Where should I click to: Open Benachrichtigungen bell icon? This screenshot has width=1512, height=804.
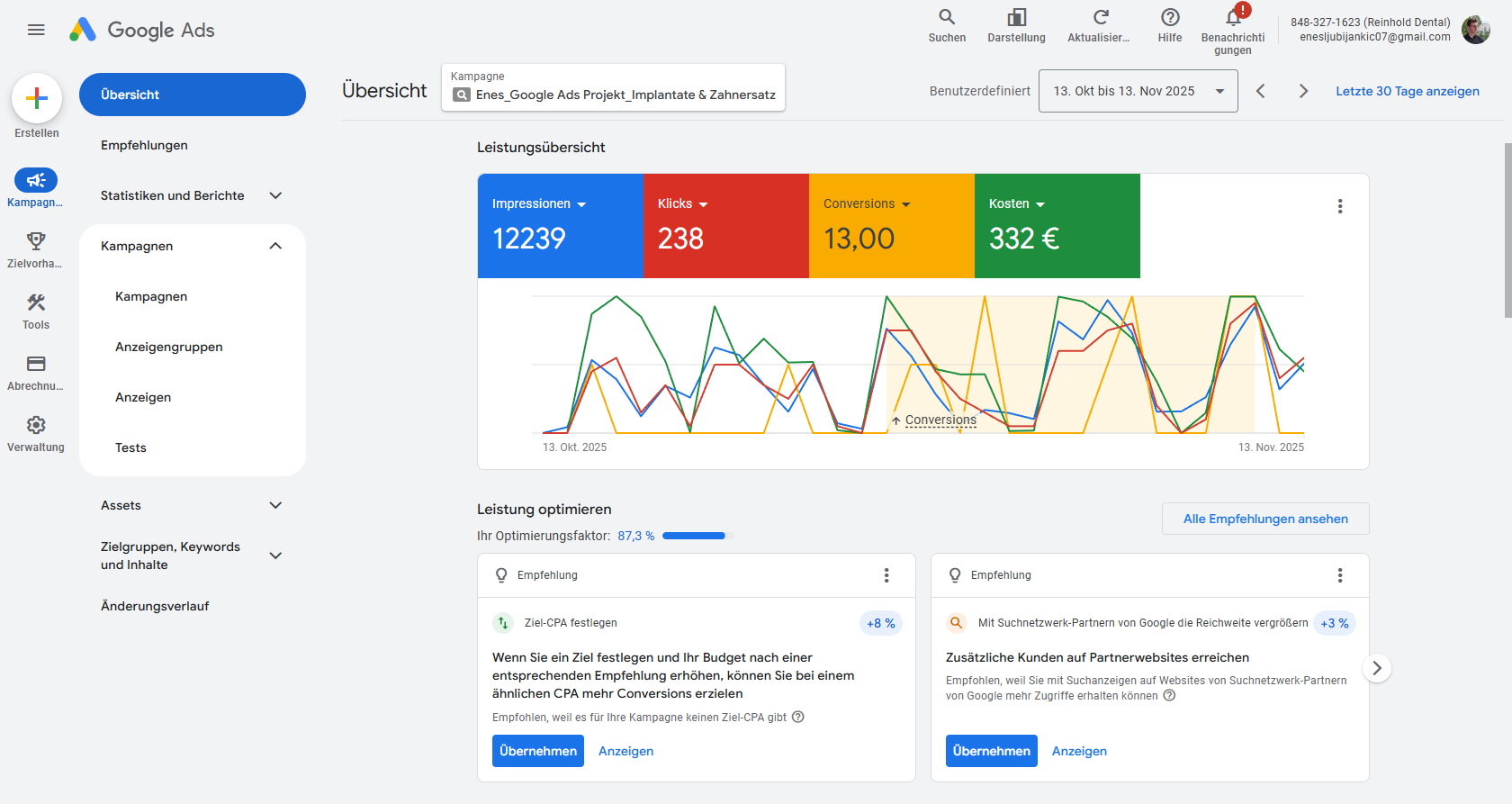click(1233, 18)
